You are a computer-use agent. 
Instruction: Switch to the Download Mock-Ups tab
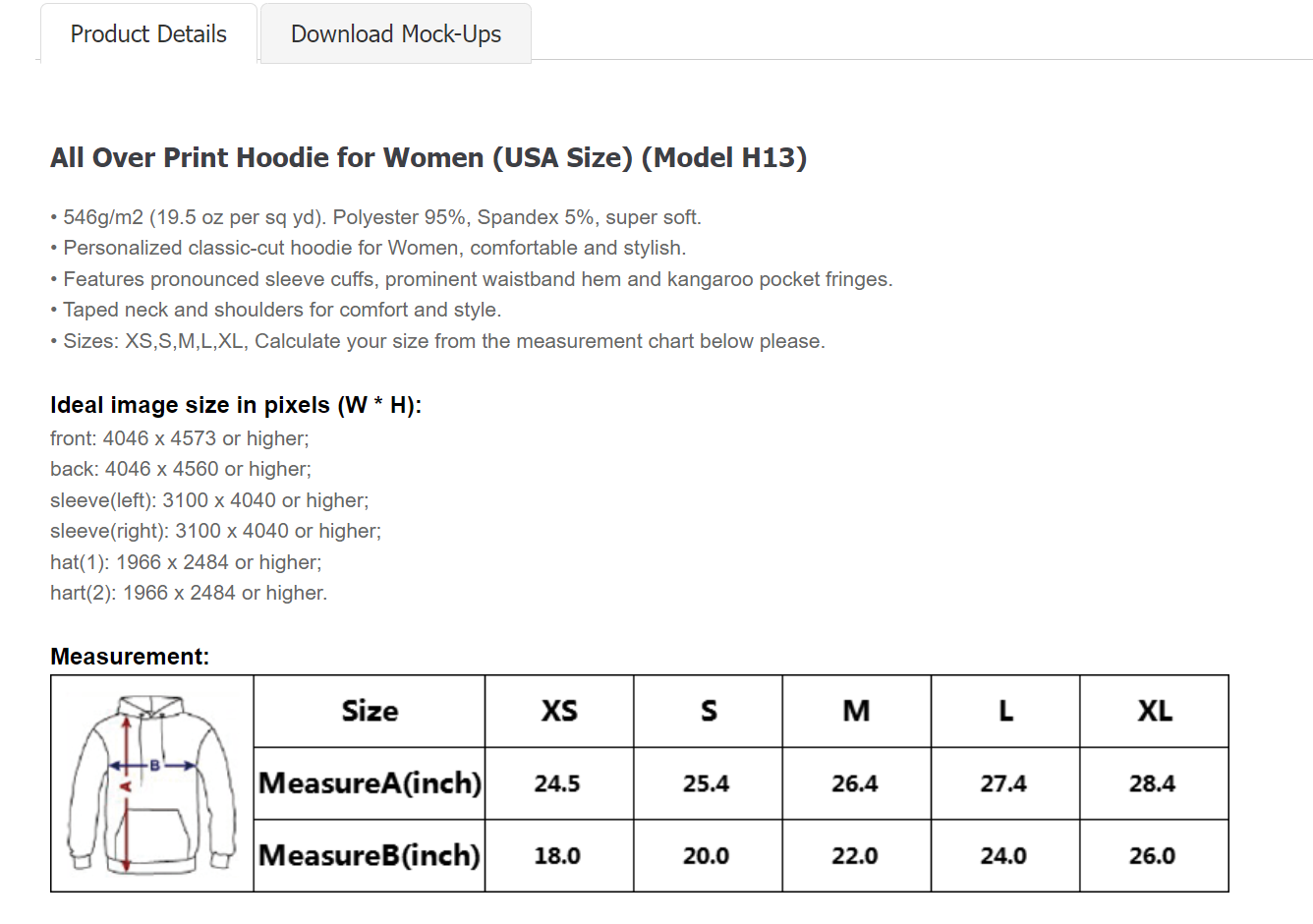[x=394, y=32]
